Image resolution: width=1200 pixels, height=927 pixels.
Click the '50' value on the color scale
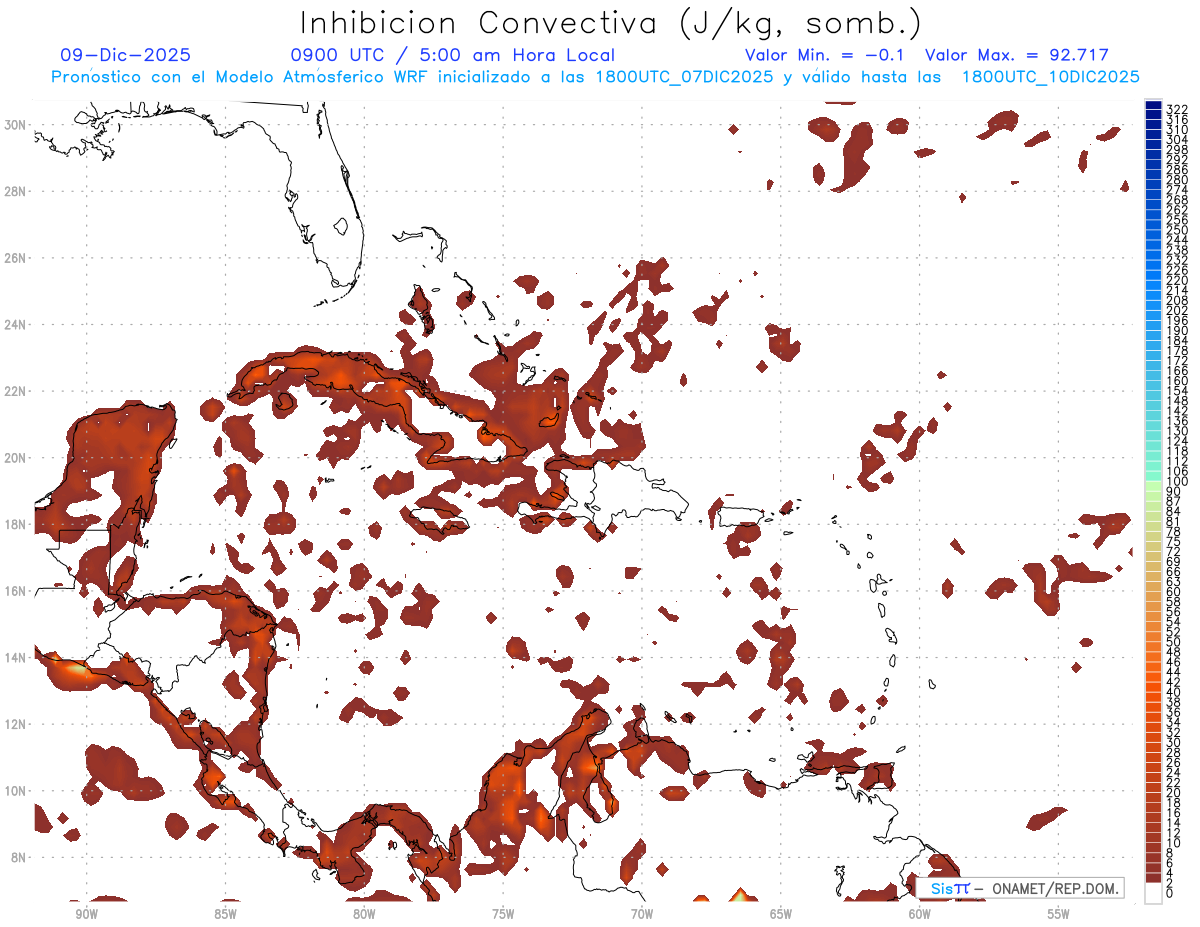1174,642
